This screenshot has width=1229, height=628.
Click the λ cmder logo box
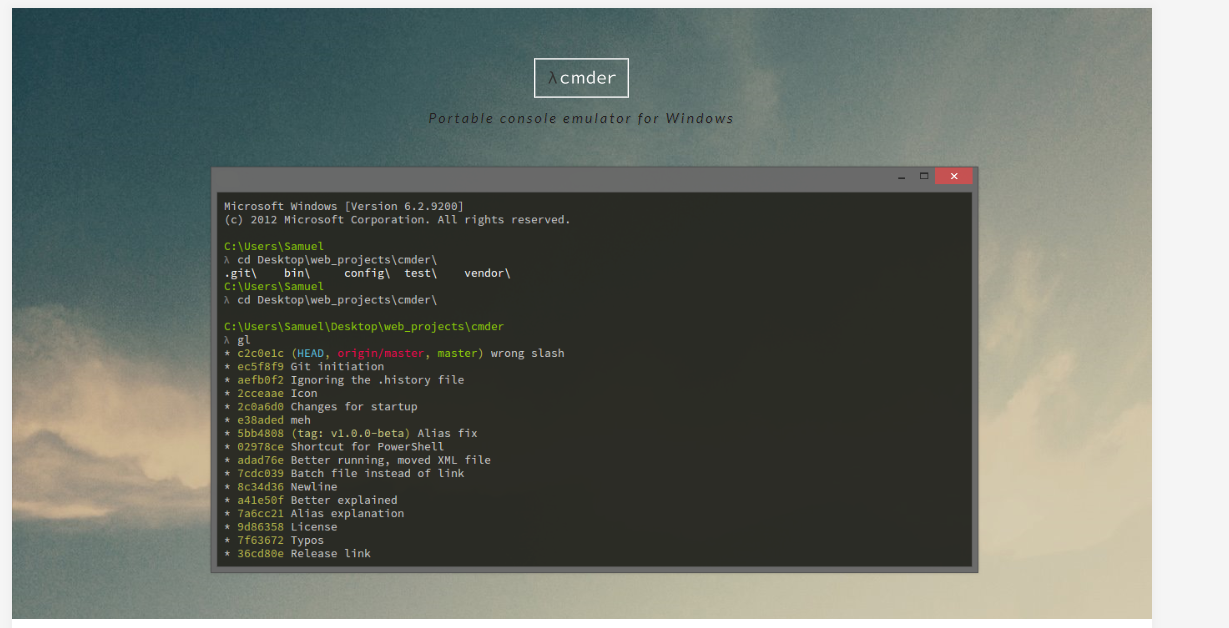tap(581, 78)
